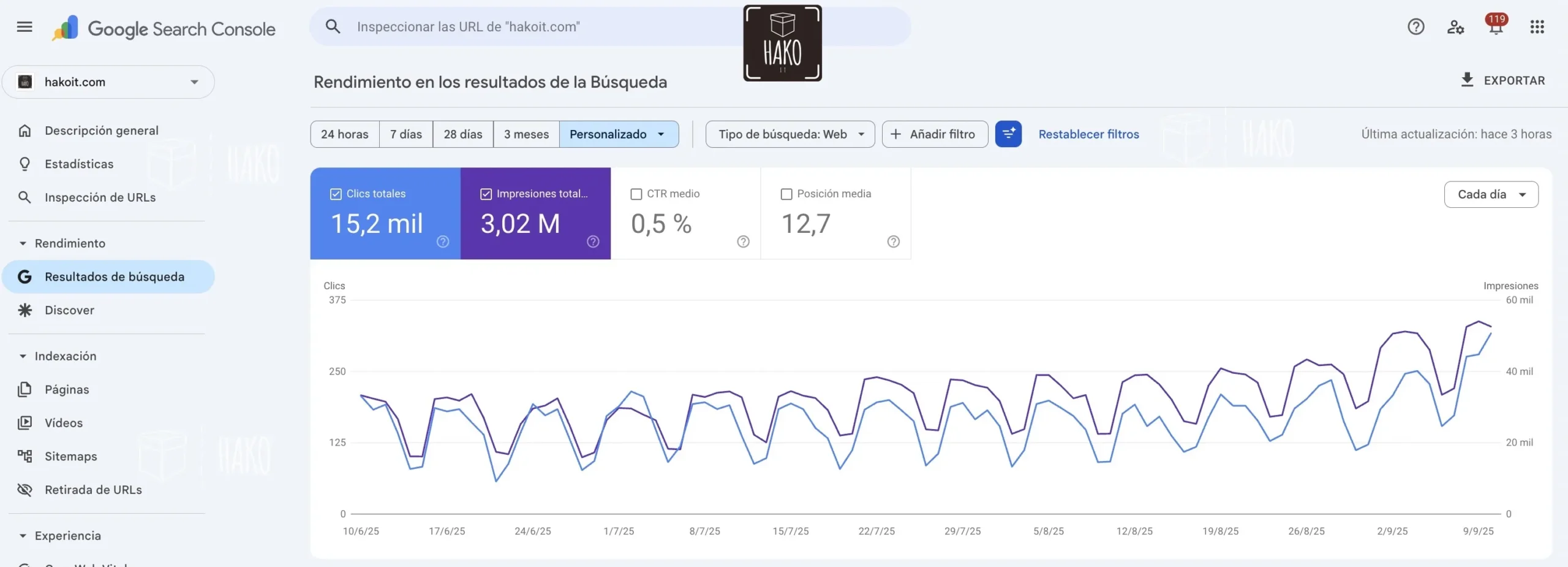
Task: Click the help question mark icon
Action: pos(1415,27)
